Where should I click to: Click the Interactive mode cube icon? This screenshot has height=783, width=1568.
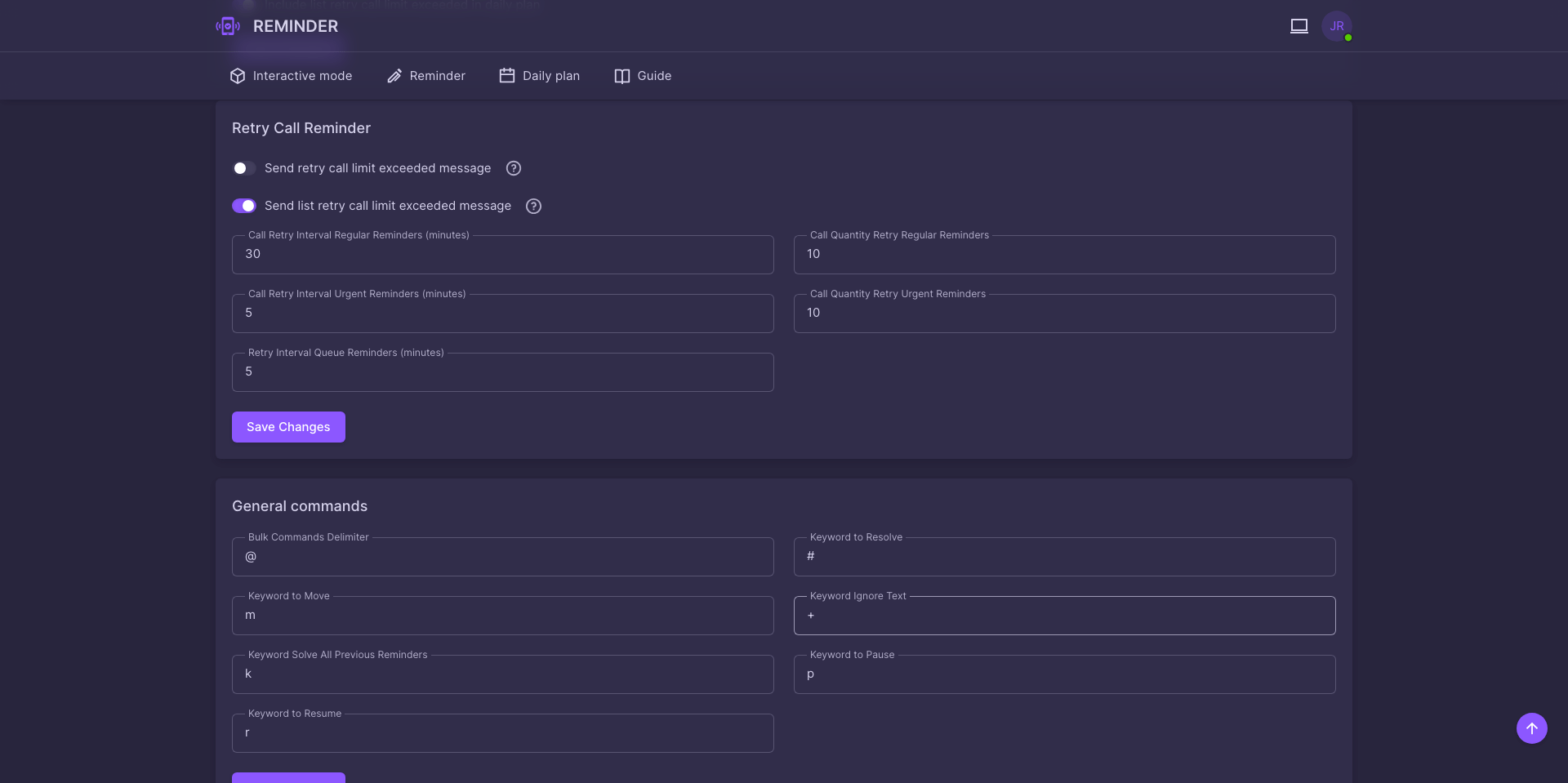pyautogui.click(x=238, y=76)
